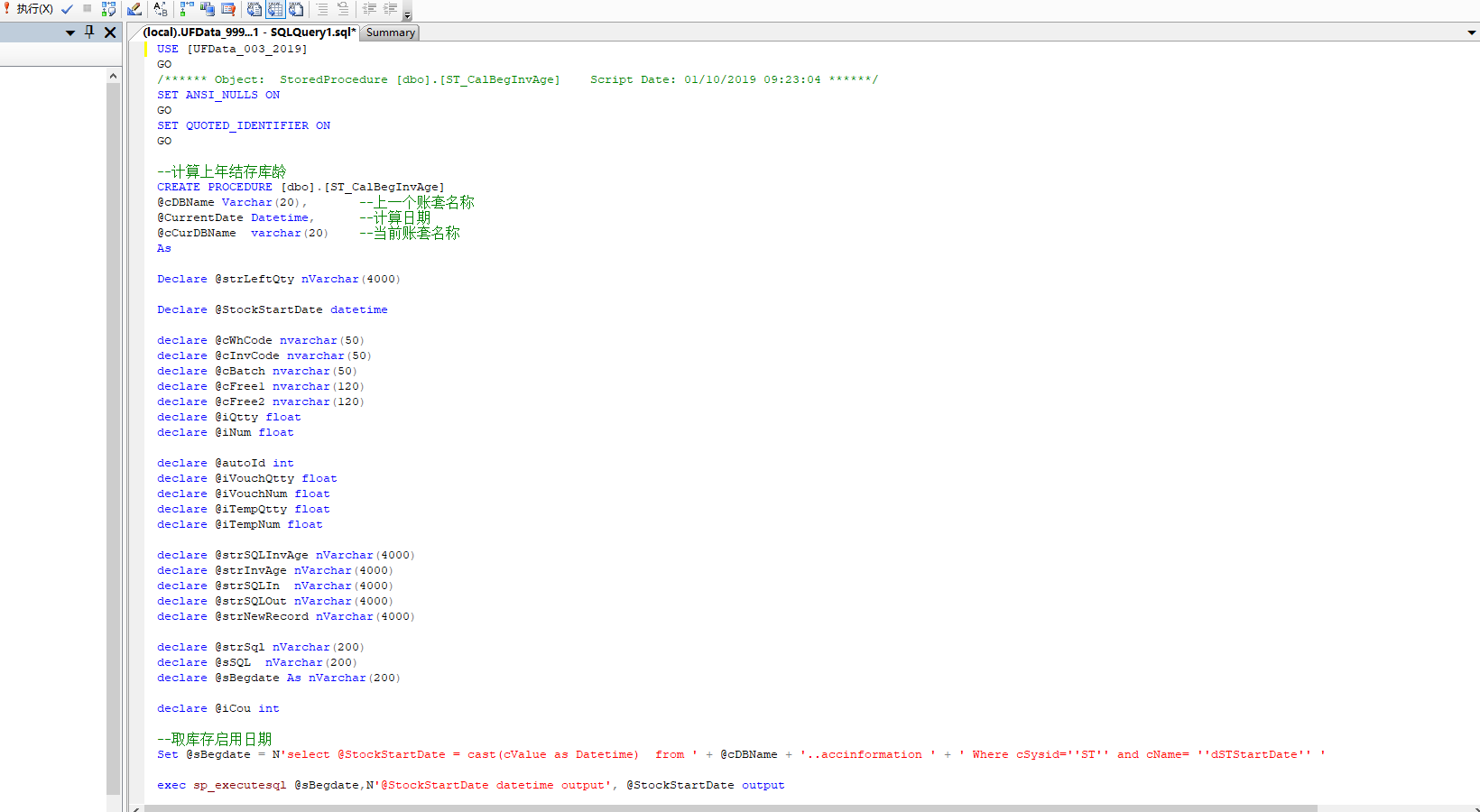
Task: Click the Cancel Executing Query stop icon
Action: click(x=88, y=9)
